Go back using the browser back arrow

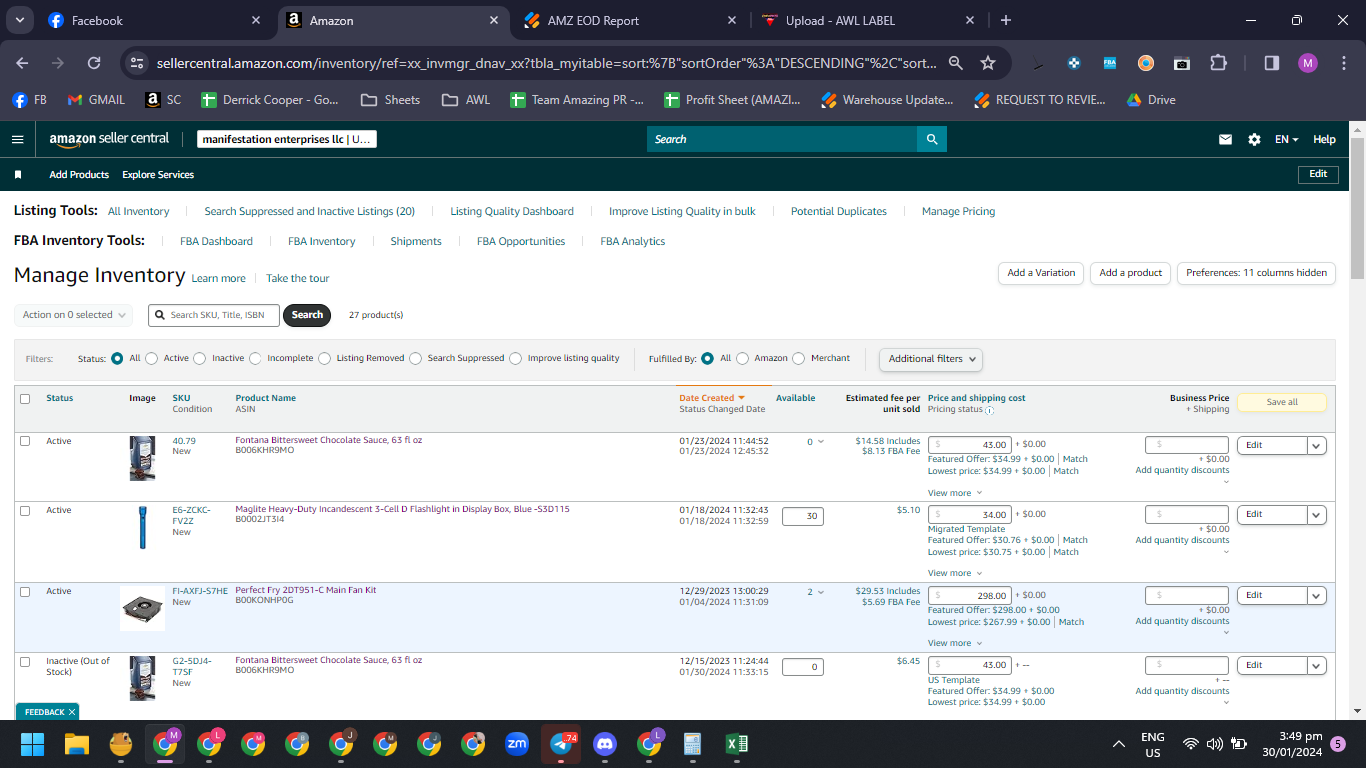pyautogui.click(x=22, y=63)
